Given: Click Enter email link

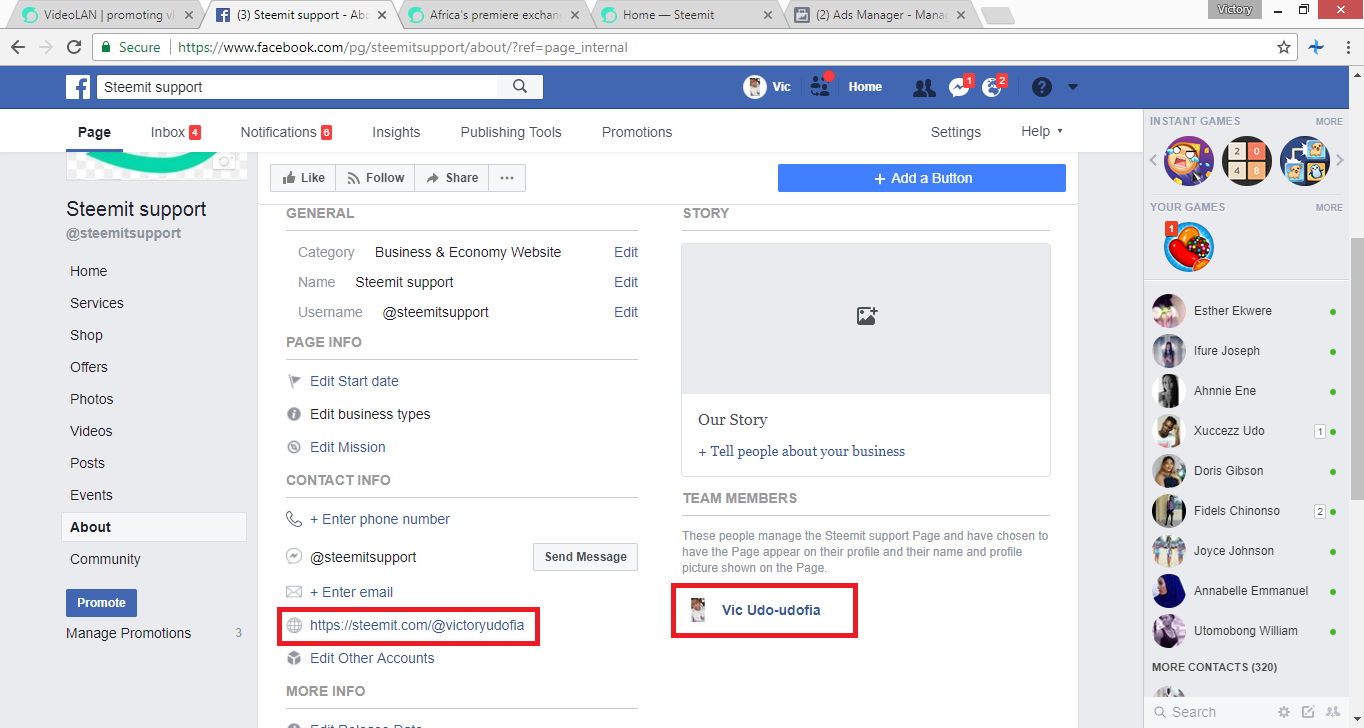Looking at the screenshot, I should coord(351,592).
